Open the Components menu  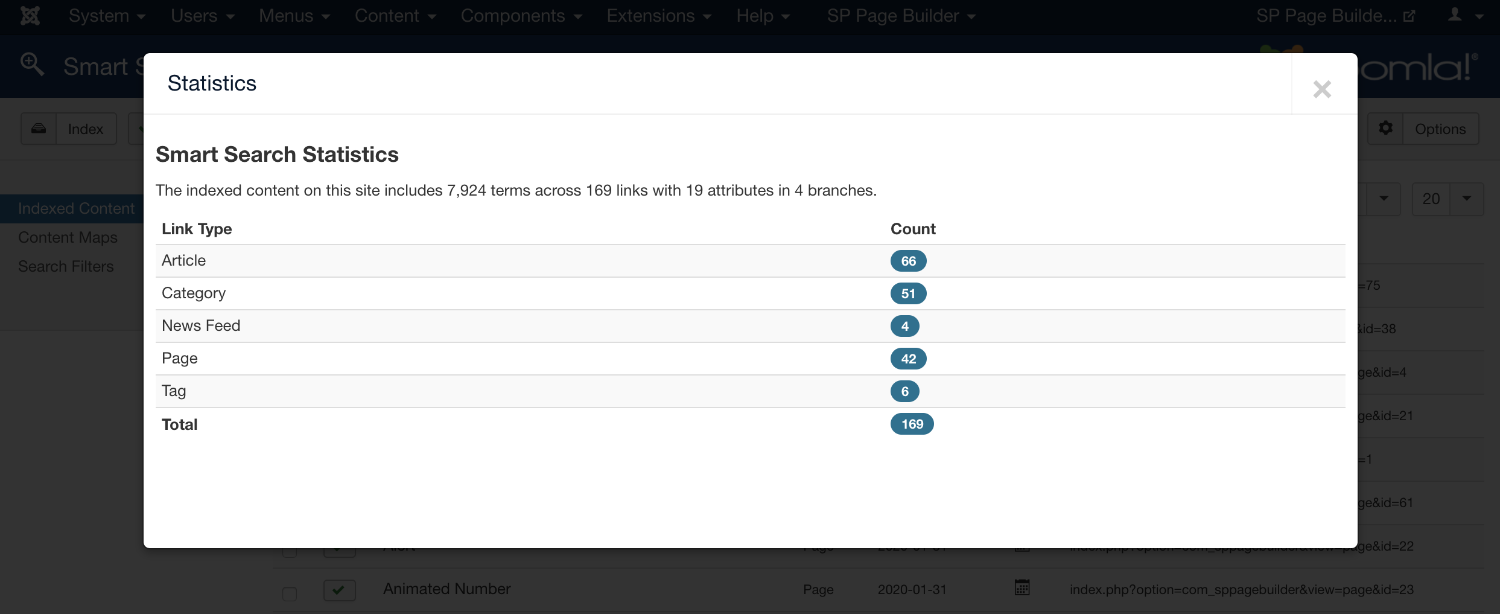point(520,16)
